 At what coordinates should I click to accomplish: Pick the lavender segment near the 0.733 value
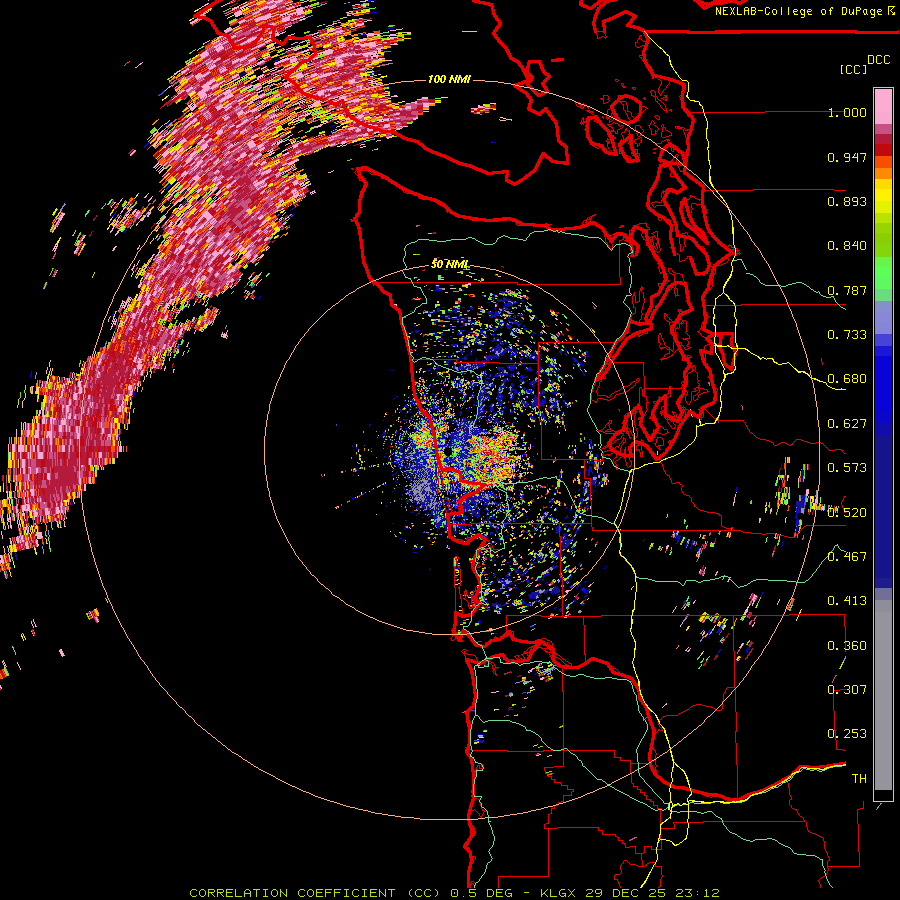(883, 317)
